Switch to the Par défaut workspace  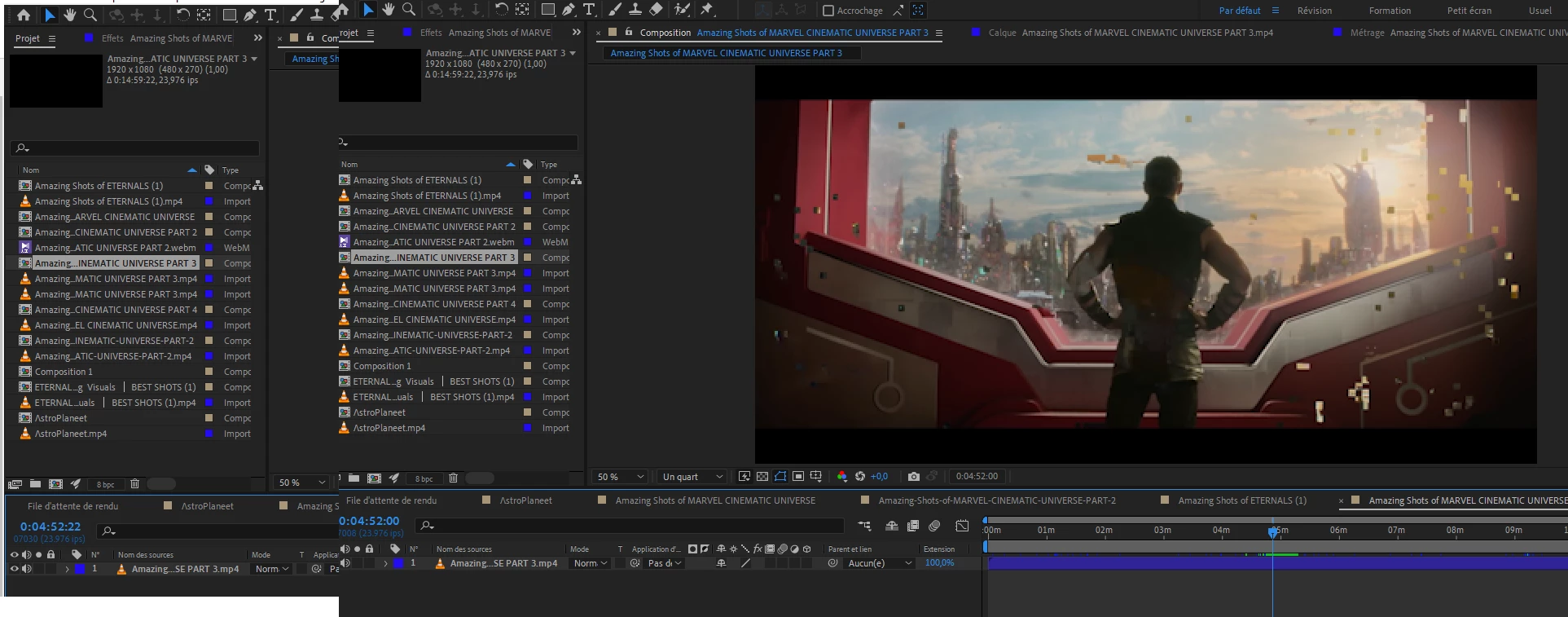pos(1239,11)
